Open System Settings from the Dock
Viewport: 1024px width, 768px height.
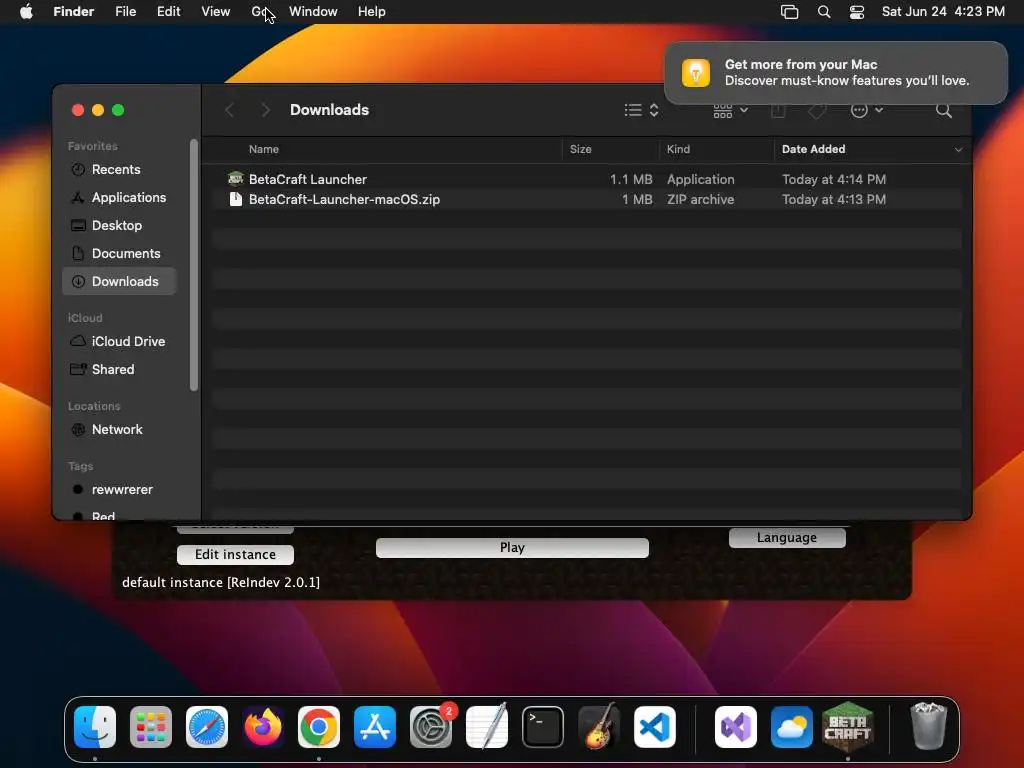click(x=431, y=727)
